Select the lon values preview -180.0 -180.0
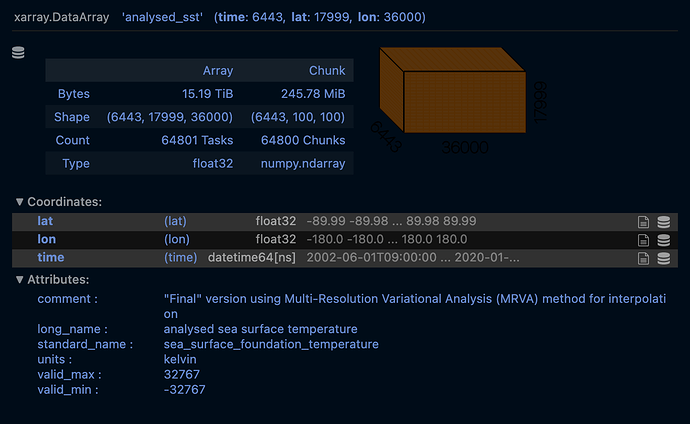690x424 pixels. (345, 239)
